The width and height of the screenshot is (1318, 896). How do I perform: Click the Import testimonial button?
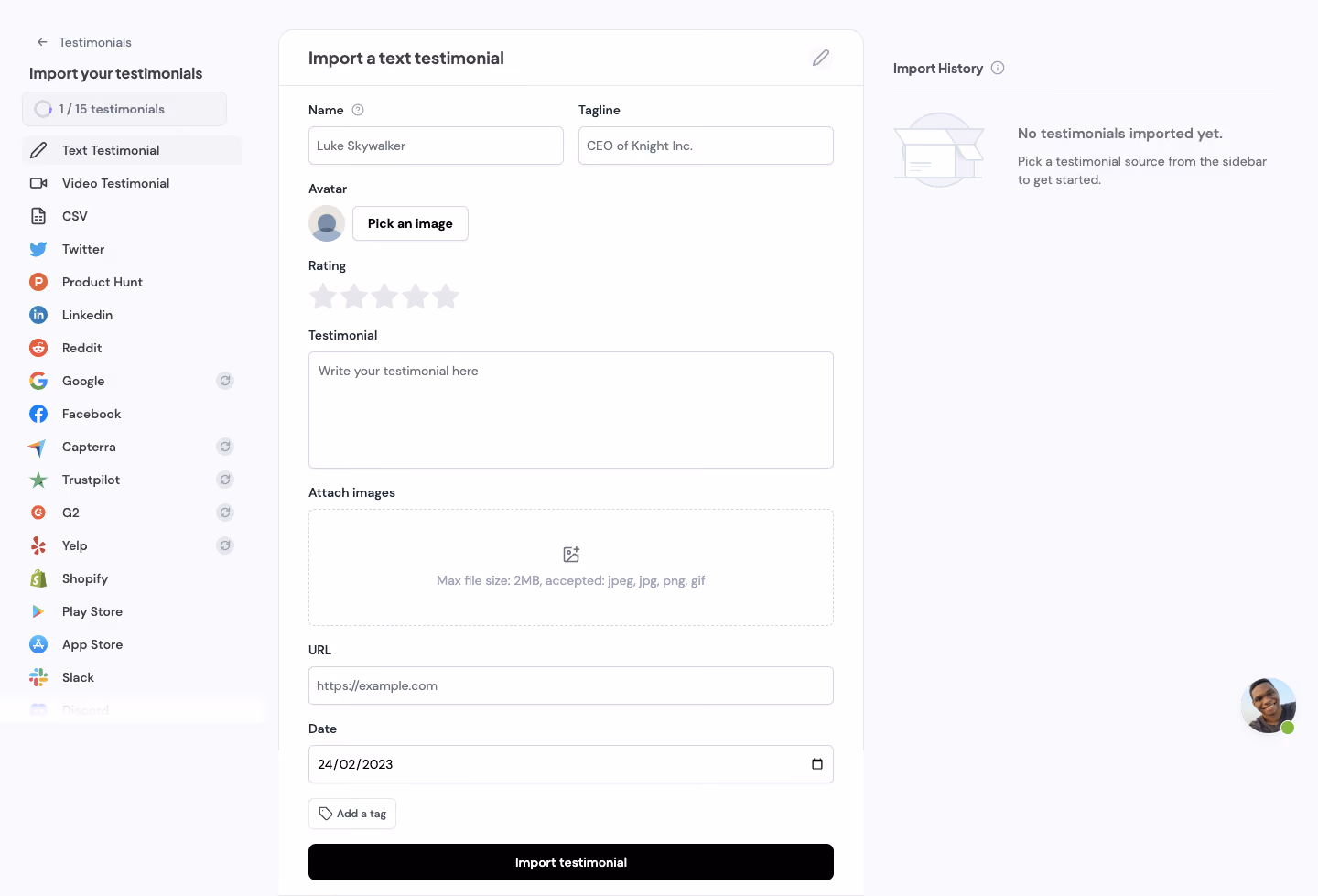pos(571,862)
